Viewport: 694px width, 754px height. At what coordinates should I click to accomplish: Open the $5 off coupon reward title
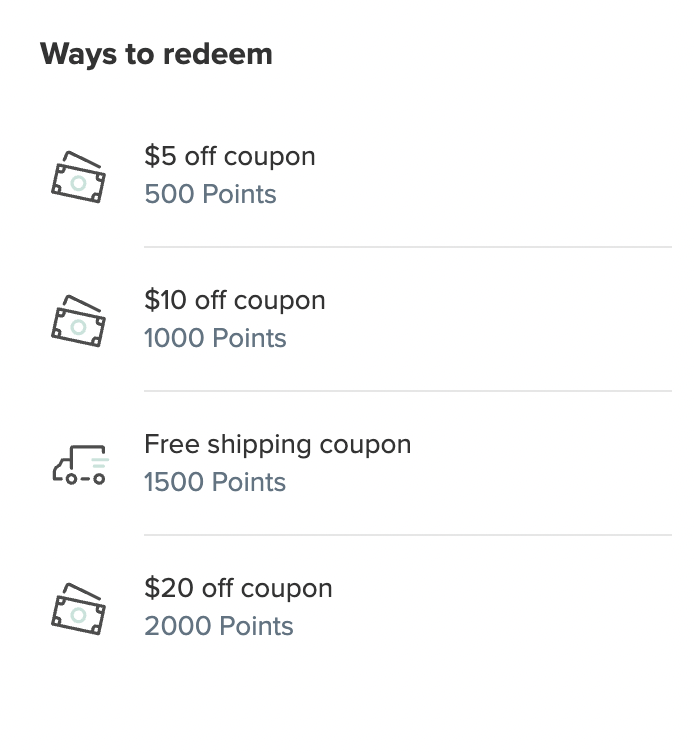(229, 157)
